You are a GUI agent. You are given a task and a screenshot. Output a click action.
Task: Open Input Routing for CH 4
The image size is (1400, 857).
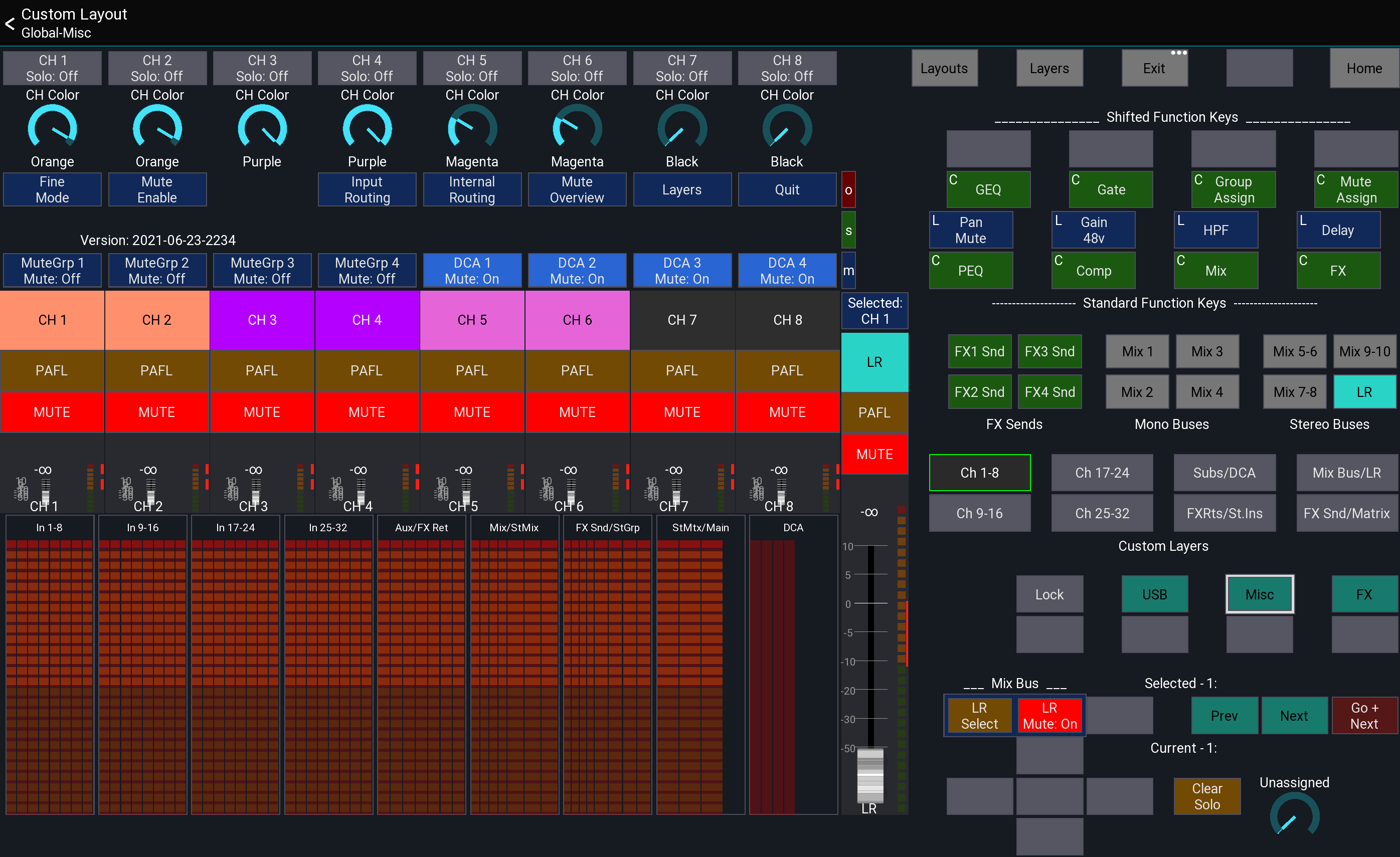pyautogui.click(x=367, y=189)
